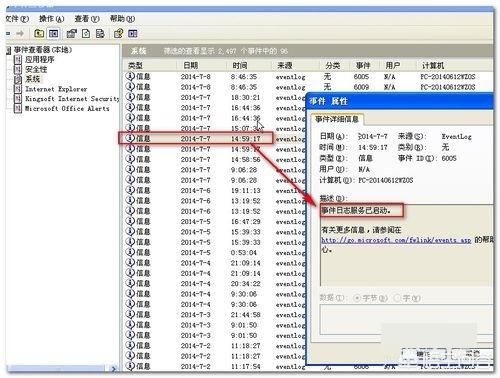Select the 事件详细信息 tab in the dialog
The height and width of the screenshot is (378, 500).
pos(337,119)
